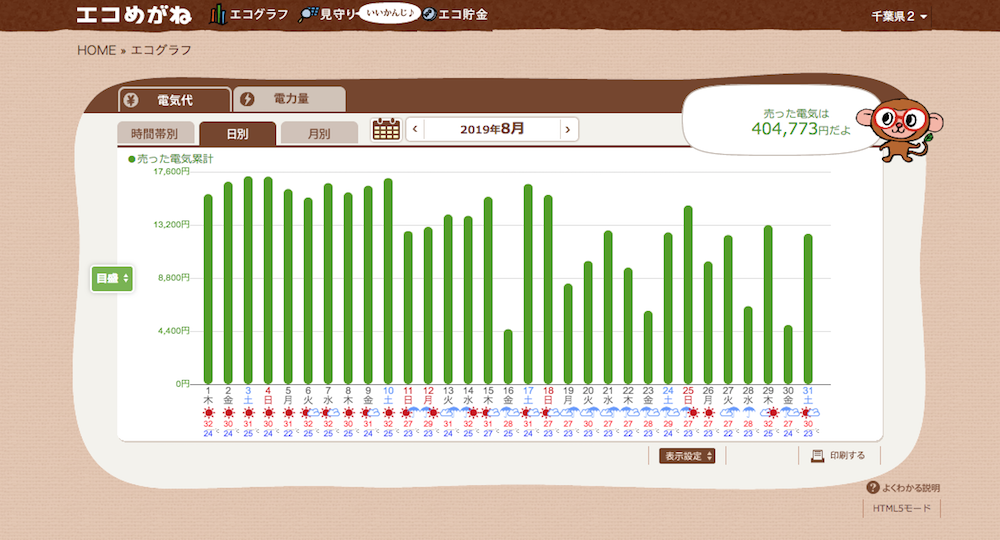Click the printer icon for 印刷する
The image size is (1000, 540).
pyautogui.click(x=817, y=455)
